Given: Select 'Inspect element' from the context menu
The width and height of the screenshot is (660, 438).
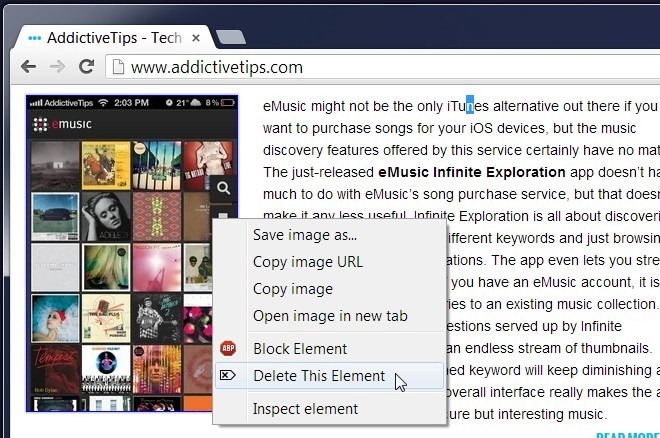Looking at the screenshot, I should tap(330, 409).
